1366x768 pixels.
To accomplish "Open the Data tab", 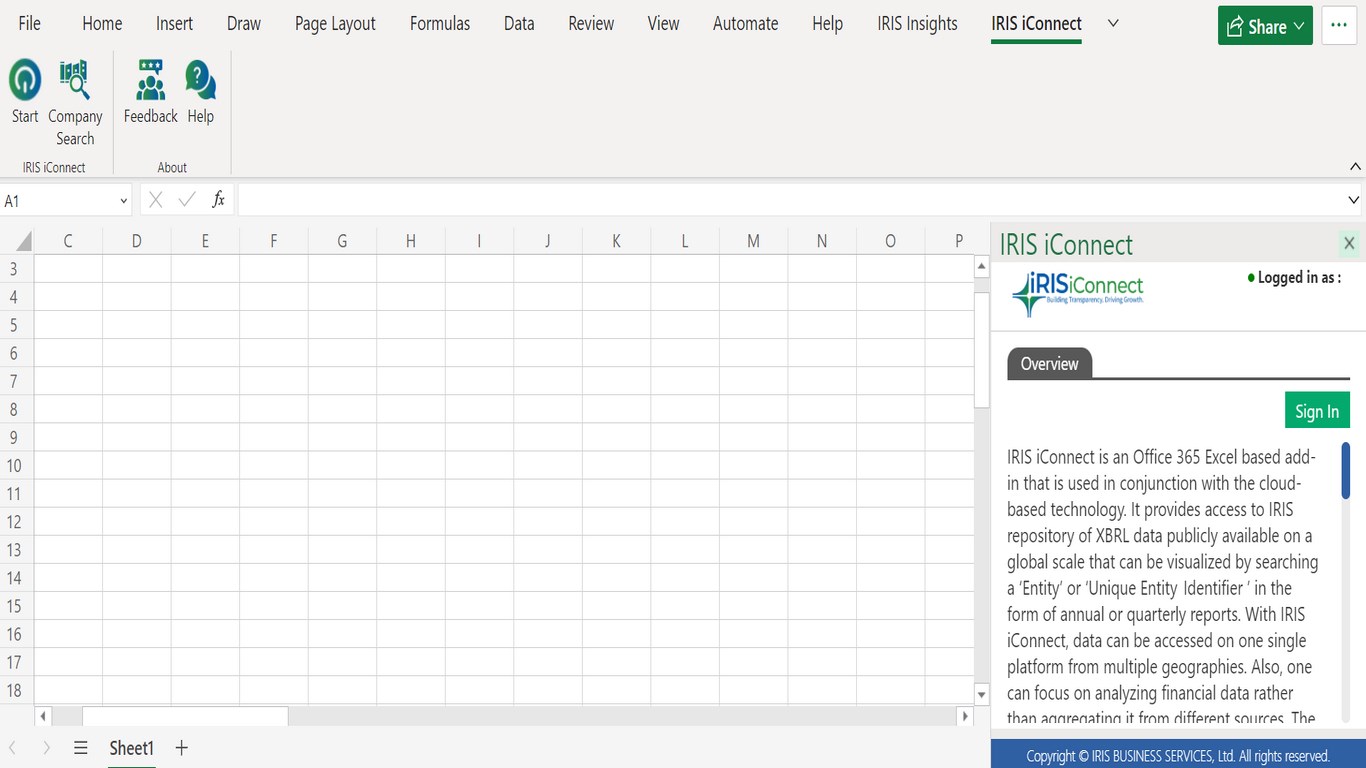I will pos(519,24).
